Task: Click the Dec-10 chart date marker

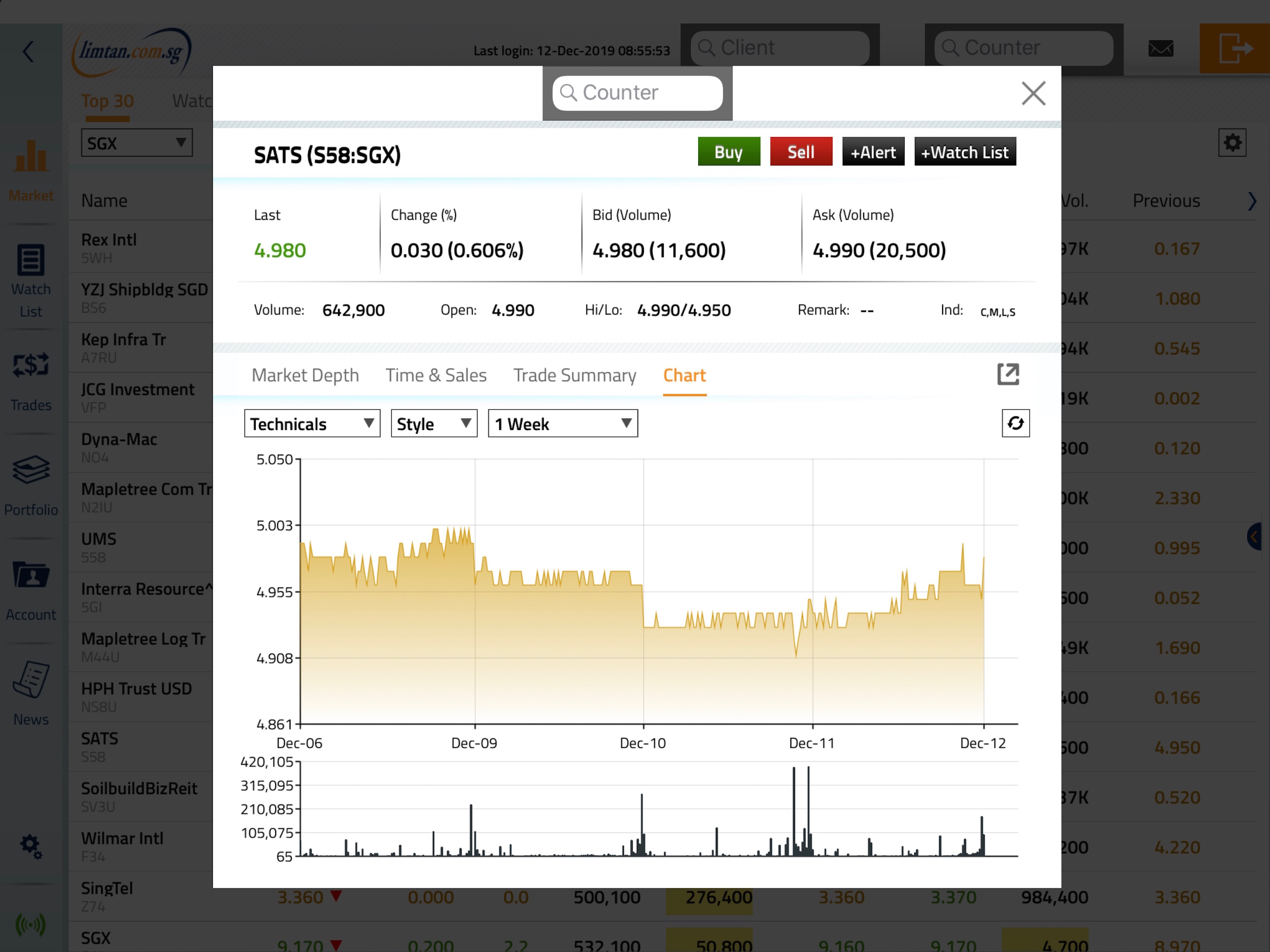Action: coord(643,743)
